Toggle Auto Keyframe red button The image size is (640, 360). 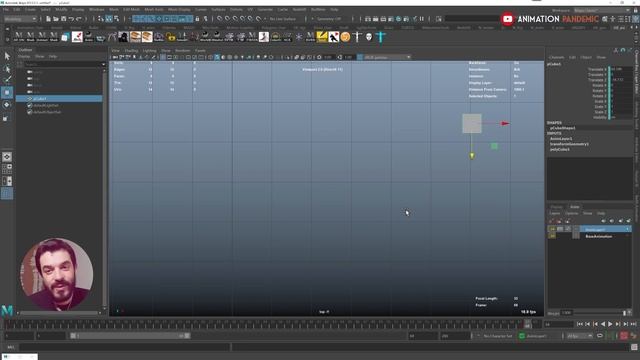pos(624,336)
